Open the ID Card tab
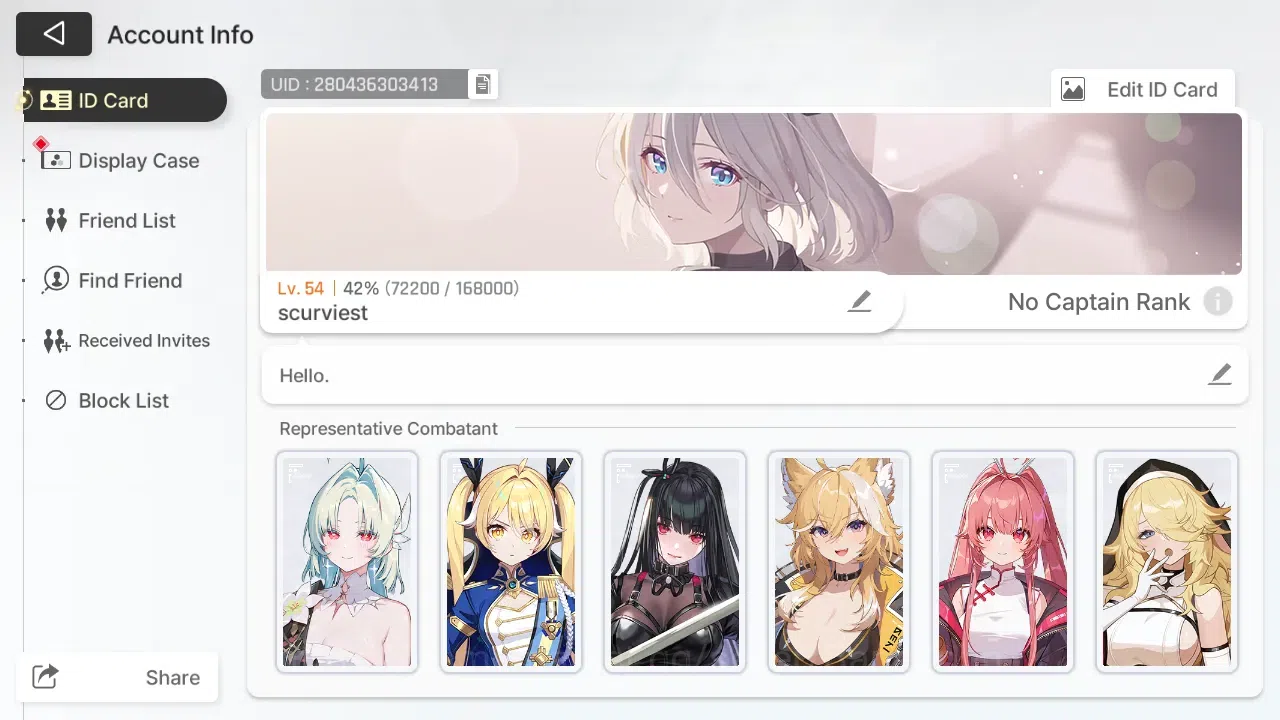Image resolution: width=1280 pixels, height=720 pixels. (125, 100)
